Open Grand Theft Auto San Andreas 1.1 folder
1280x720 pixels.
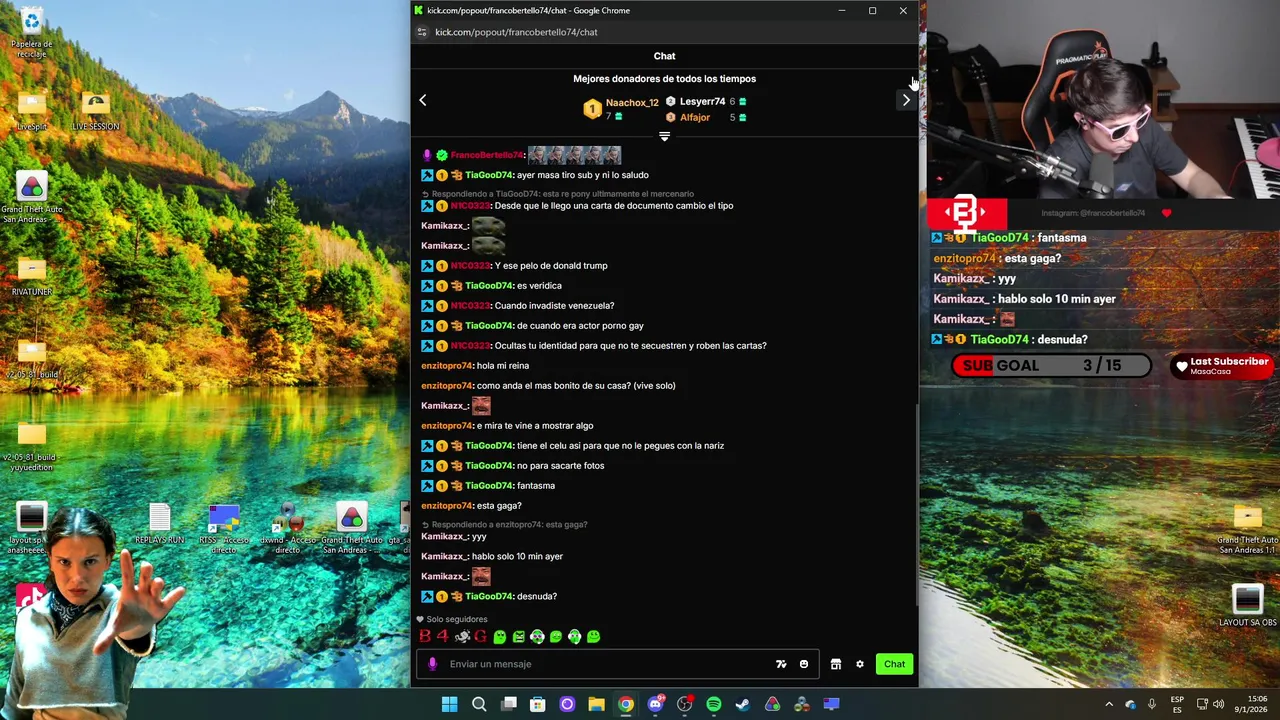pyautogui.click(x=1247, y=530)
